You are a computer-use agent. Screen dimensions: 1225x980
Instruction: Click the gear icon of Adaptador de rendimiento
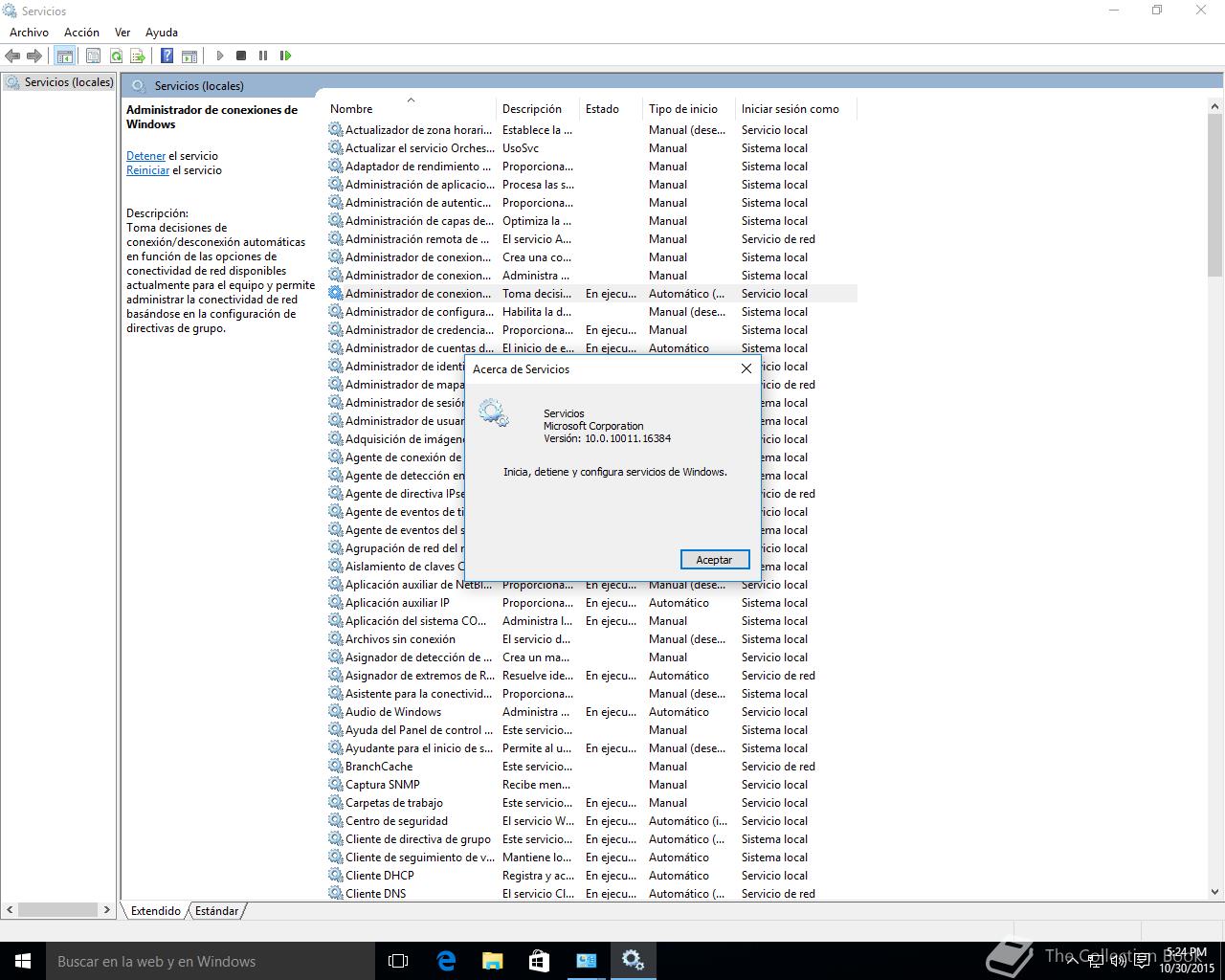pos(335,166)
